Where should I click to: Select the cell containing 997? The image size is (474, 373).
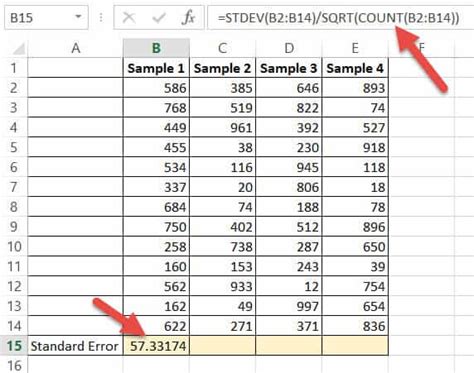289,306
